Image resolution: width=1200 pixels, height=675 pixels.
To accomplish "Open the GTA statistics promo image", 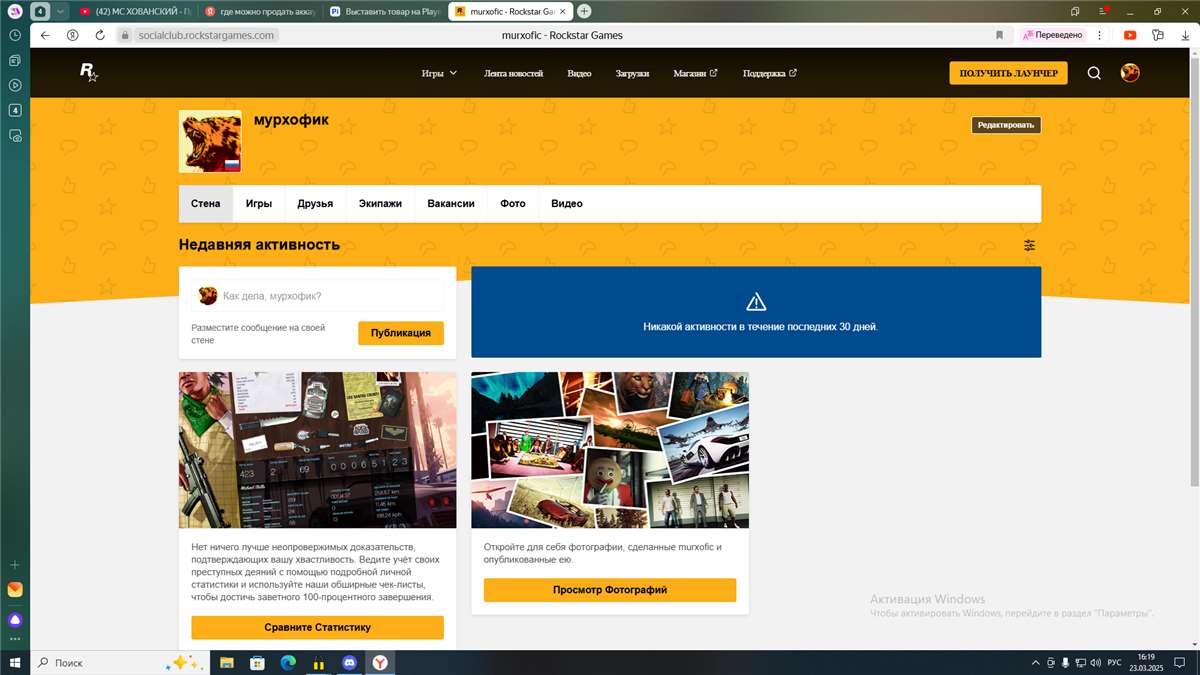I will coord(318,450).
